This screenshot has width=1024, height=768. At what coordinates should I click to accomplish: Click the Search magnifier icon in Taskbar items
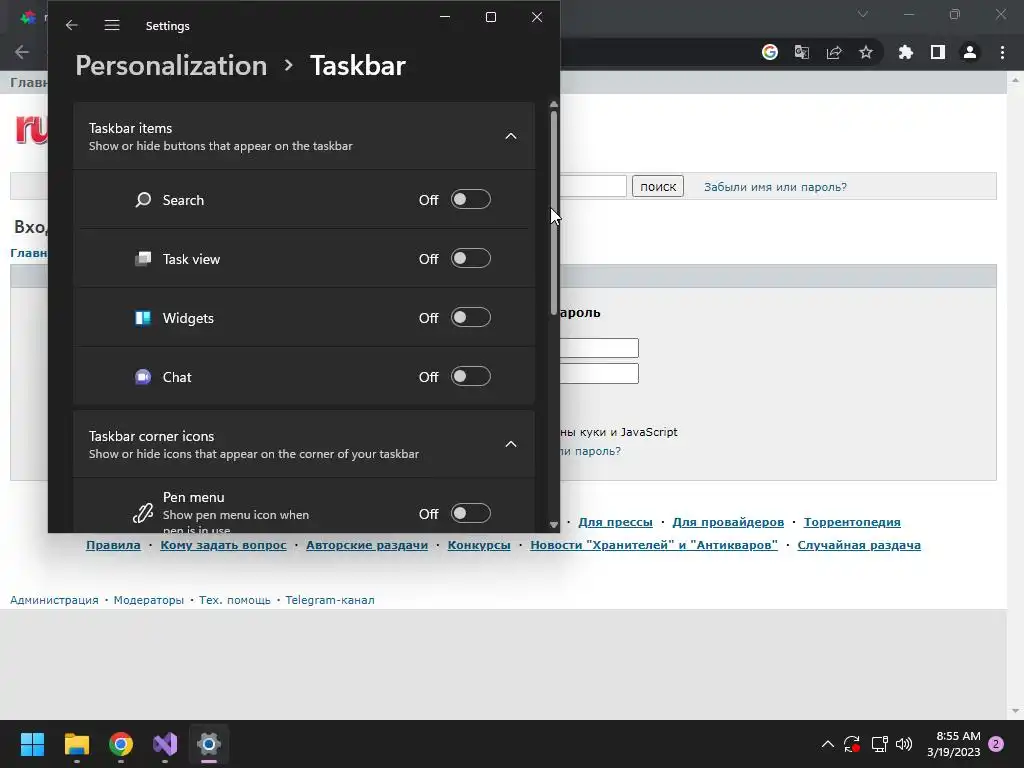pyautogui.click(x=143, y=200)
